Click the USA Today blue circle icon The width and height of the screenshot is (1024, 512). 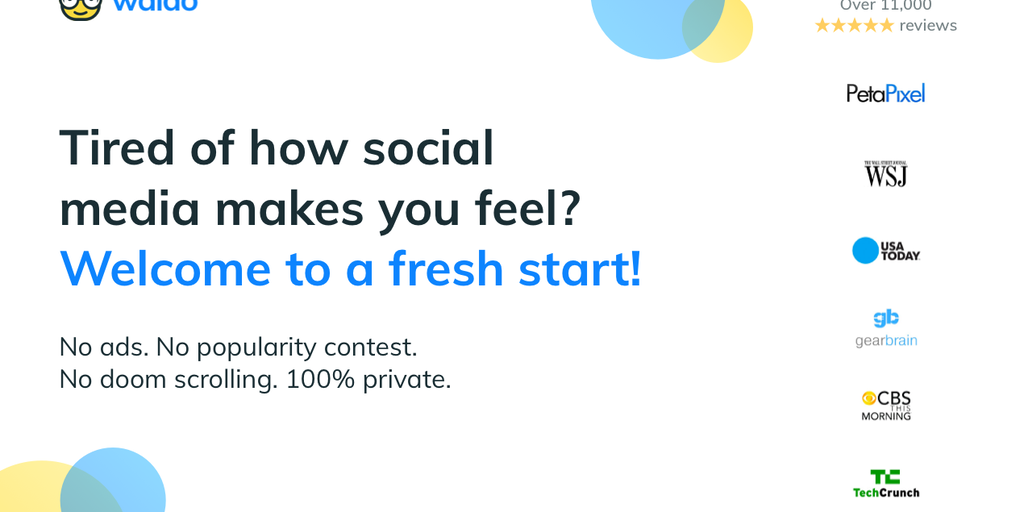(864, 250)
